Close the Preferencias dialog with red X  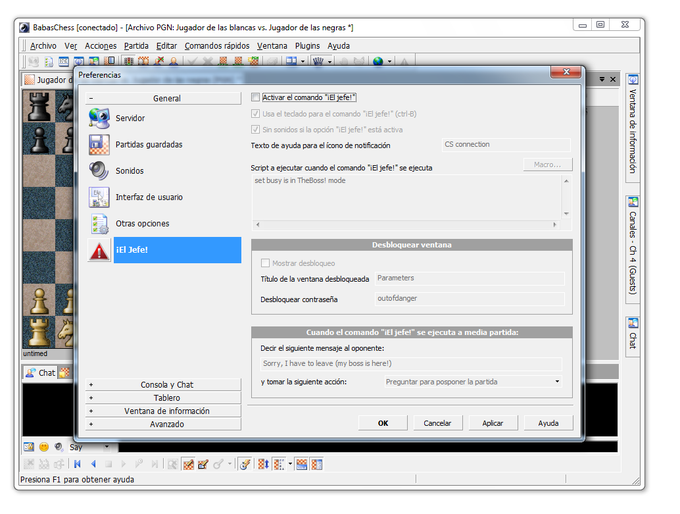566,72
